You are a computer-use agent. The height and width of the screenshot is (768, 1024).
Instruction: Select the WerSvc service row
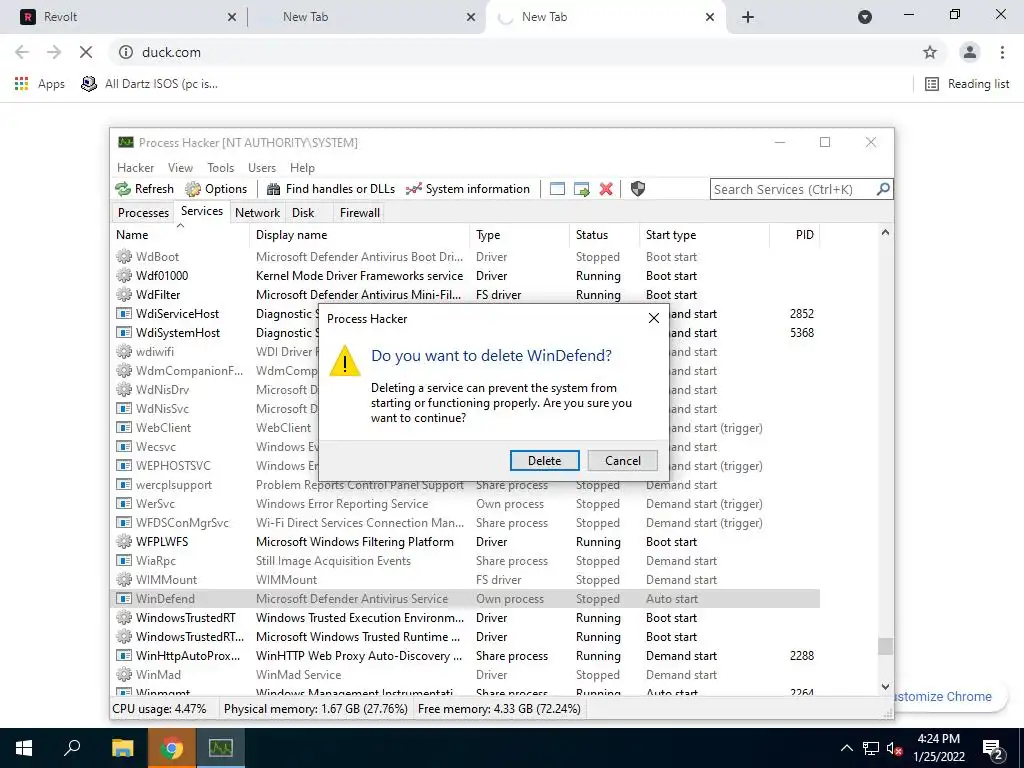click(x=466, y=504)
